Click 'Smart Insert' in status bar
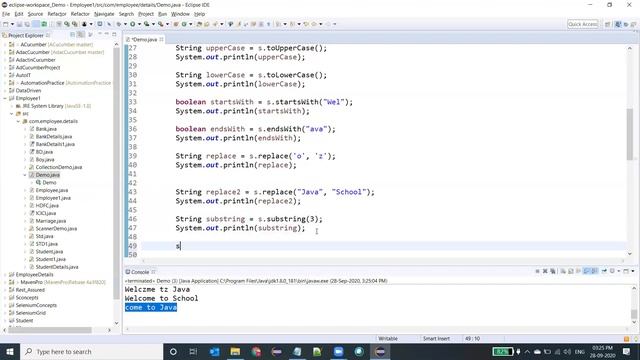640x360 pixels. pos(436,338)
